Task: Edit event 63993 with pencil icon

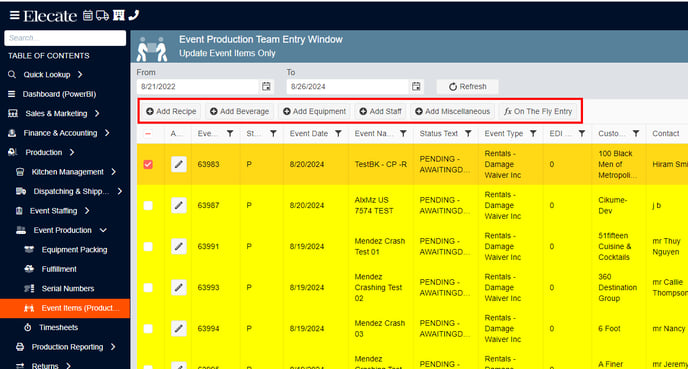Action: [179, 288]
